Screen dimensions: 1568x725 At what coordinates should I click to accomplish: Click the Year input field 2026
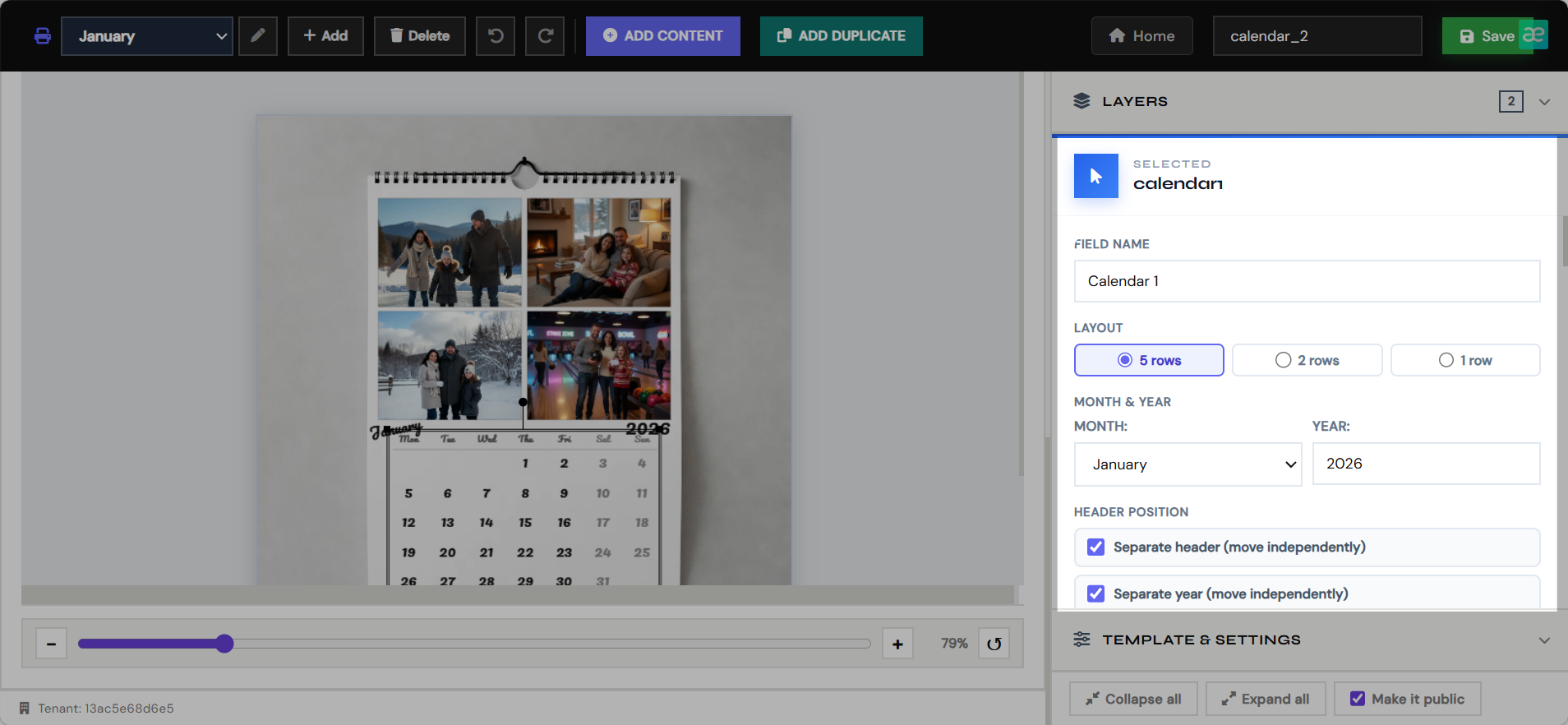click(x=1426, y=464)
